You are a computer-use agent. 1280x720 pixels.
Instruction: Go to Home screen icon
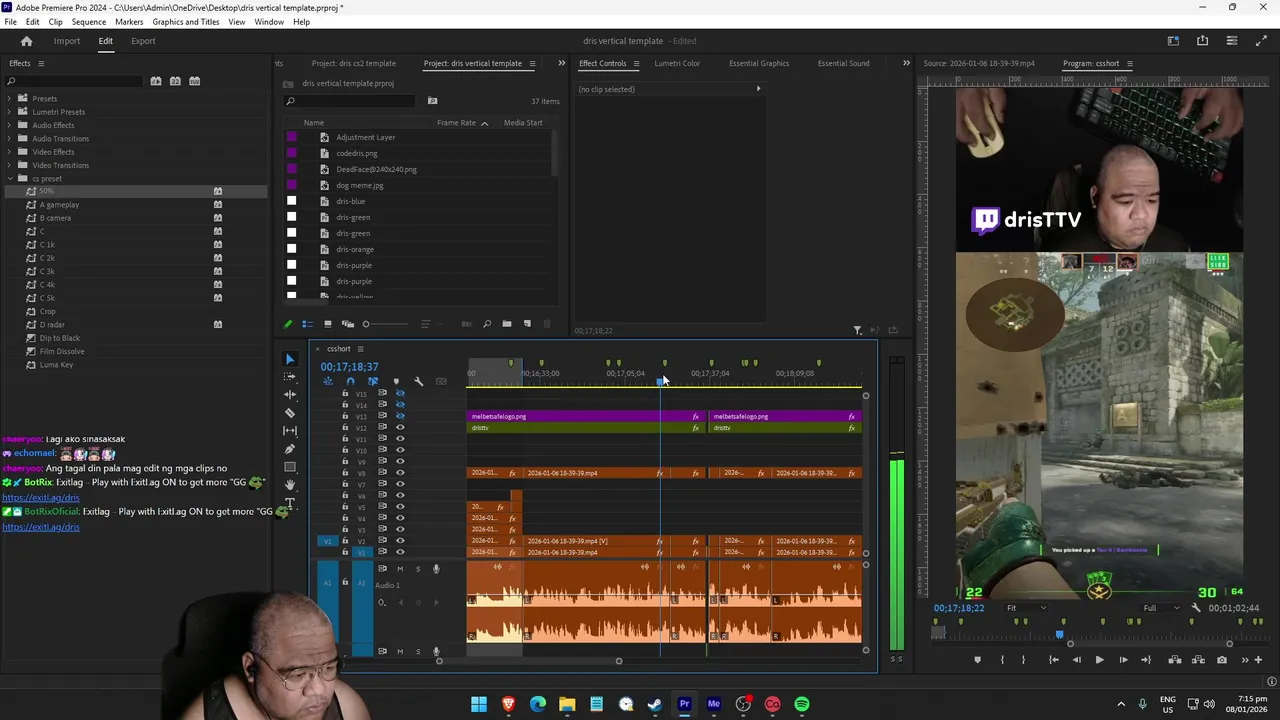pyautogui.click(x=26, y=41)
